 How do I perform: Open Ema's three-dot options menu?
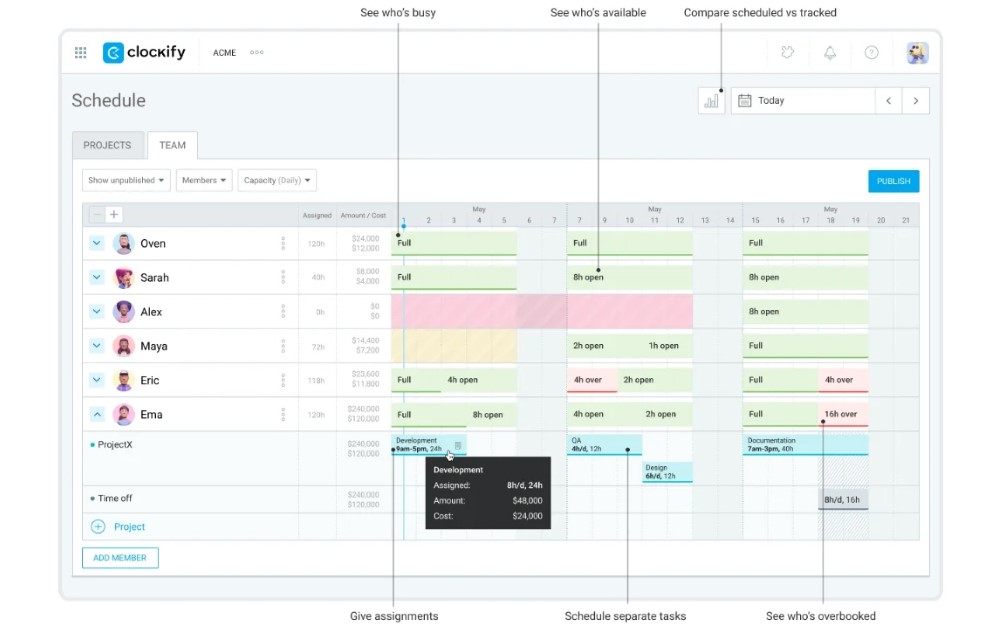tap(285, 414)
